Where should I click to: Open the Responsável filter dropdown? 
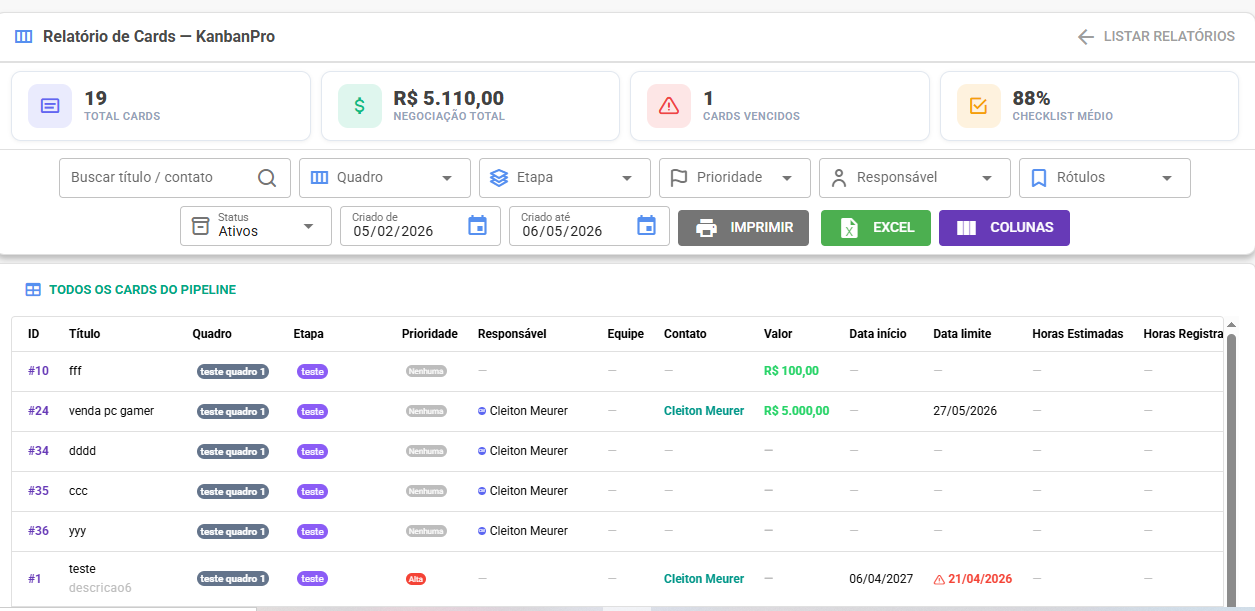915,178
